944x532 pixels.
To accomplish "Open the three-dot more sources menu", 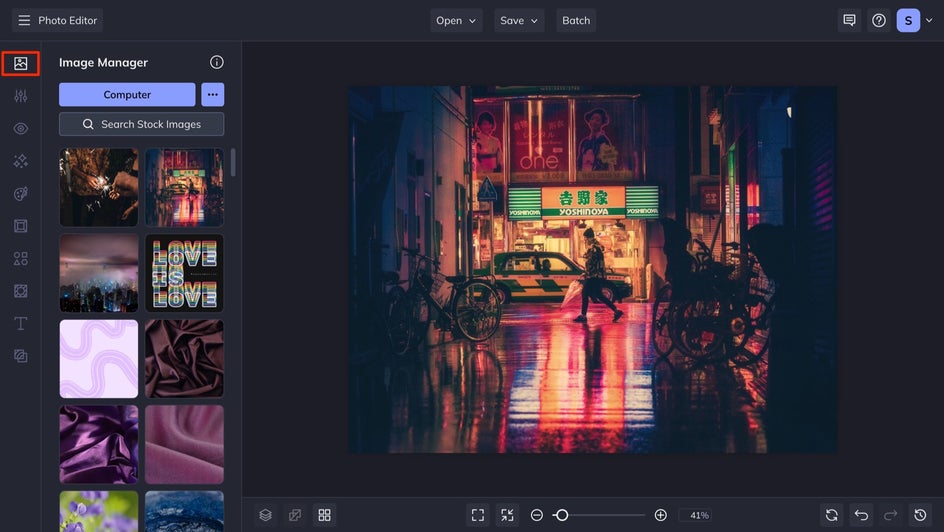I will pyautogui.click(x=213, y=94).
